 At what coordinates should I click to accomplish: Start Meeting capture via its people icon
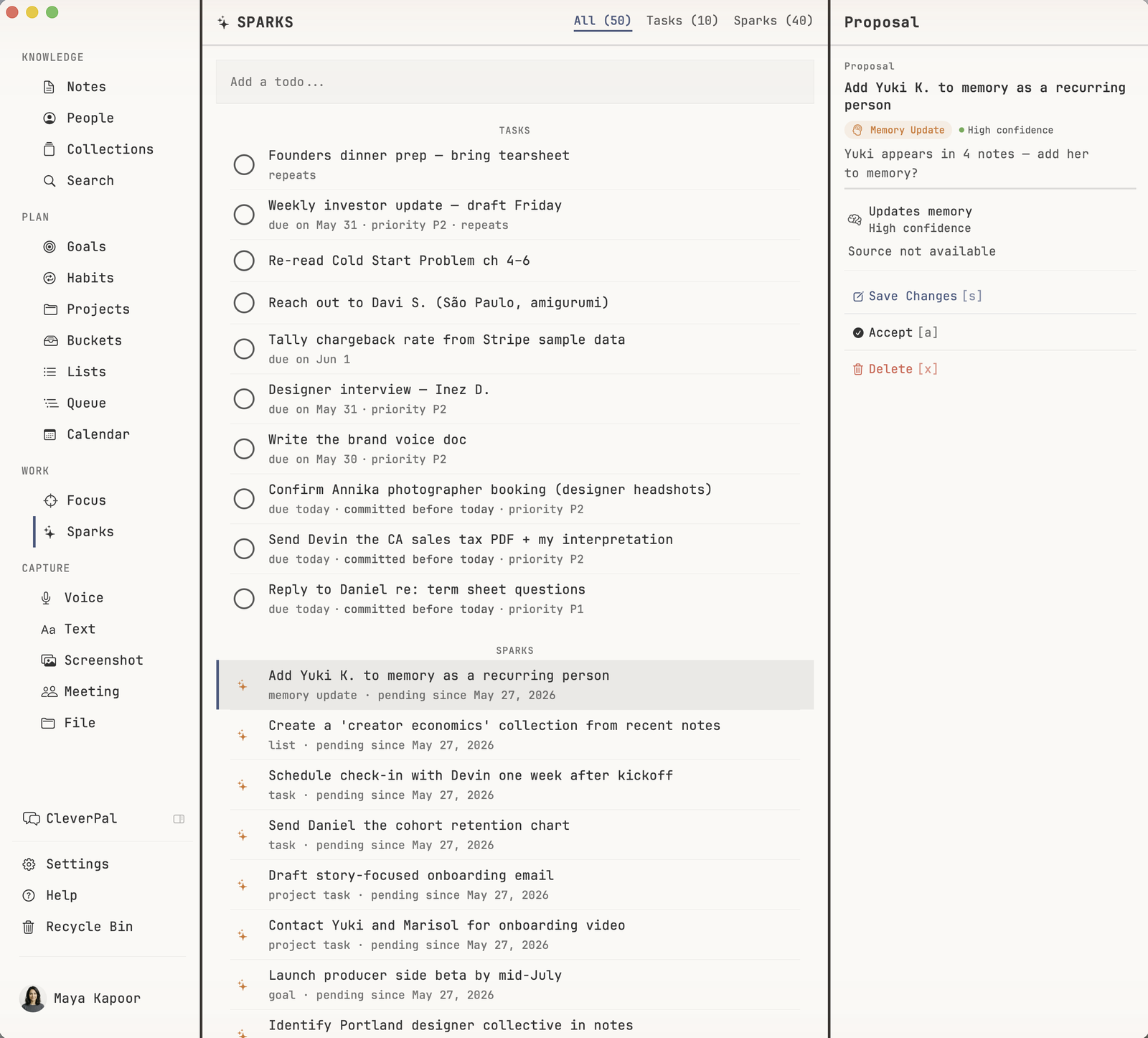click(x=49, y=692)
